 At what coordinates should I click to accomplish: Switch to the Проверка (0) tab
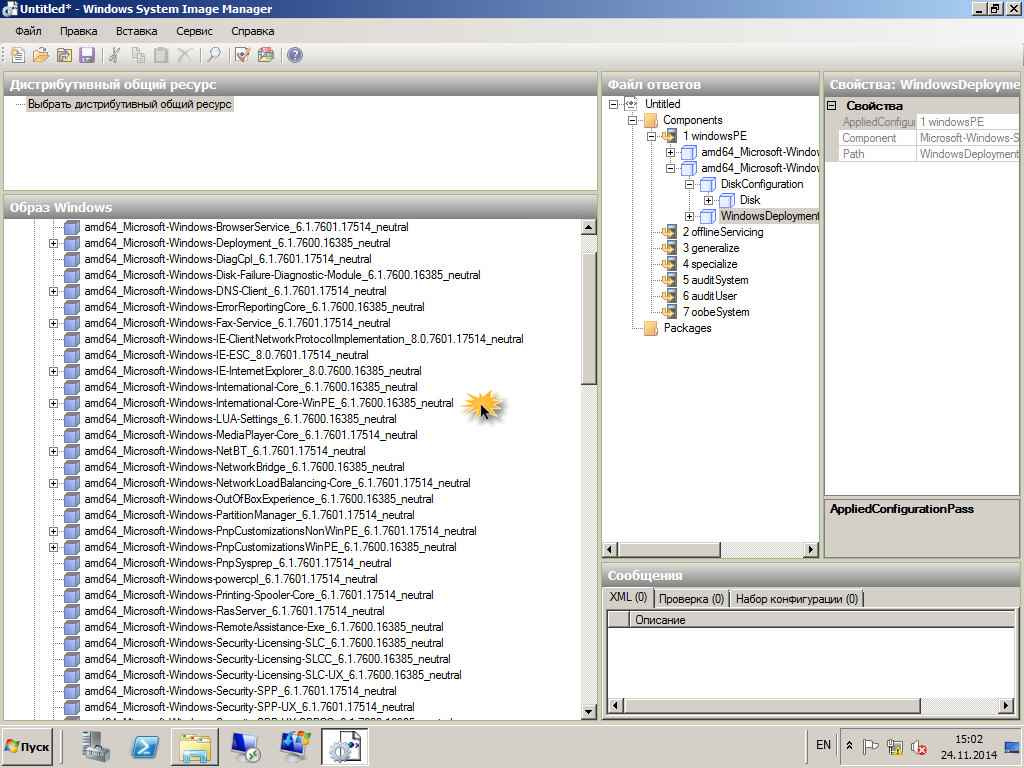coord(691,598)
